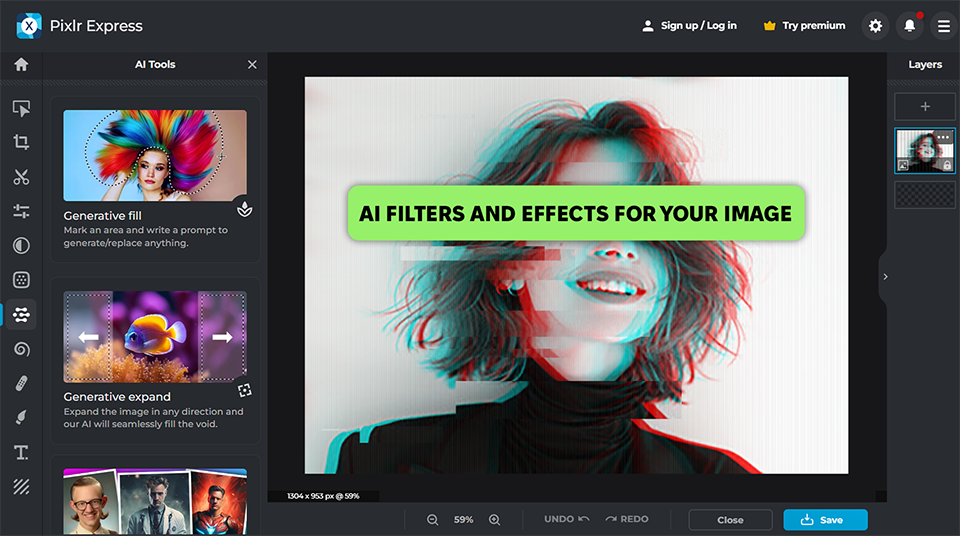Image resolution: width=960 pixels, height=536 pixels.
Task: Go to the Home icon in sidebar
Action: (x=21, y=64)
